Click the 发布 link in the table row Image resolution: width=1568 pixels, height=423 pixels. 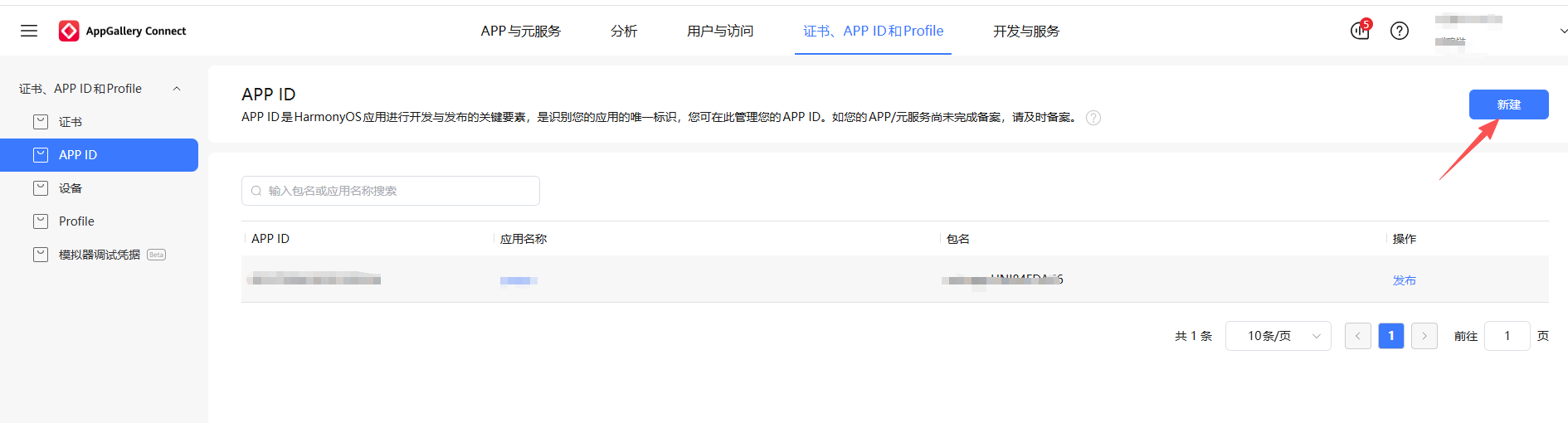1404,280
